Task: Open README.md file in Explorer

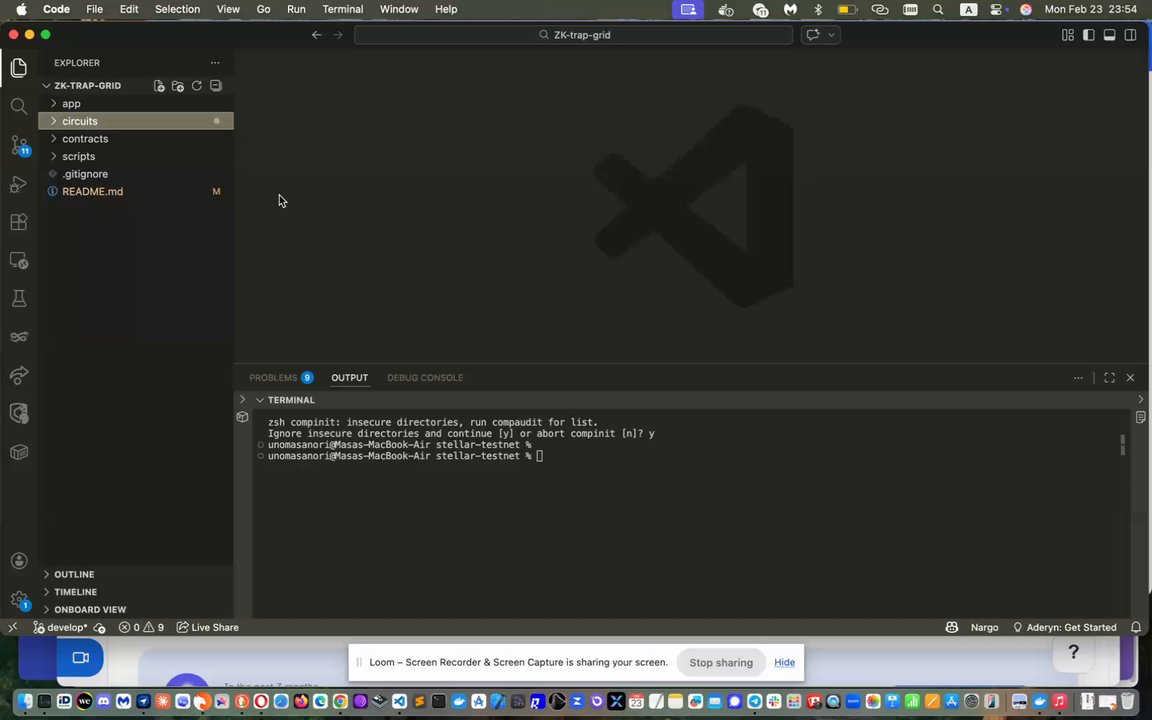Action: 92,192
